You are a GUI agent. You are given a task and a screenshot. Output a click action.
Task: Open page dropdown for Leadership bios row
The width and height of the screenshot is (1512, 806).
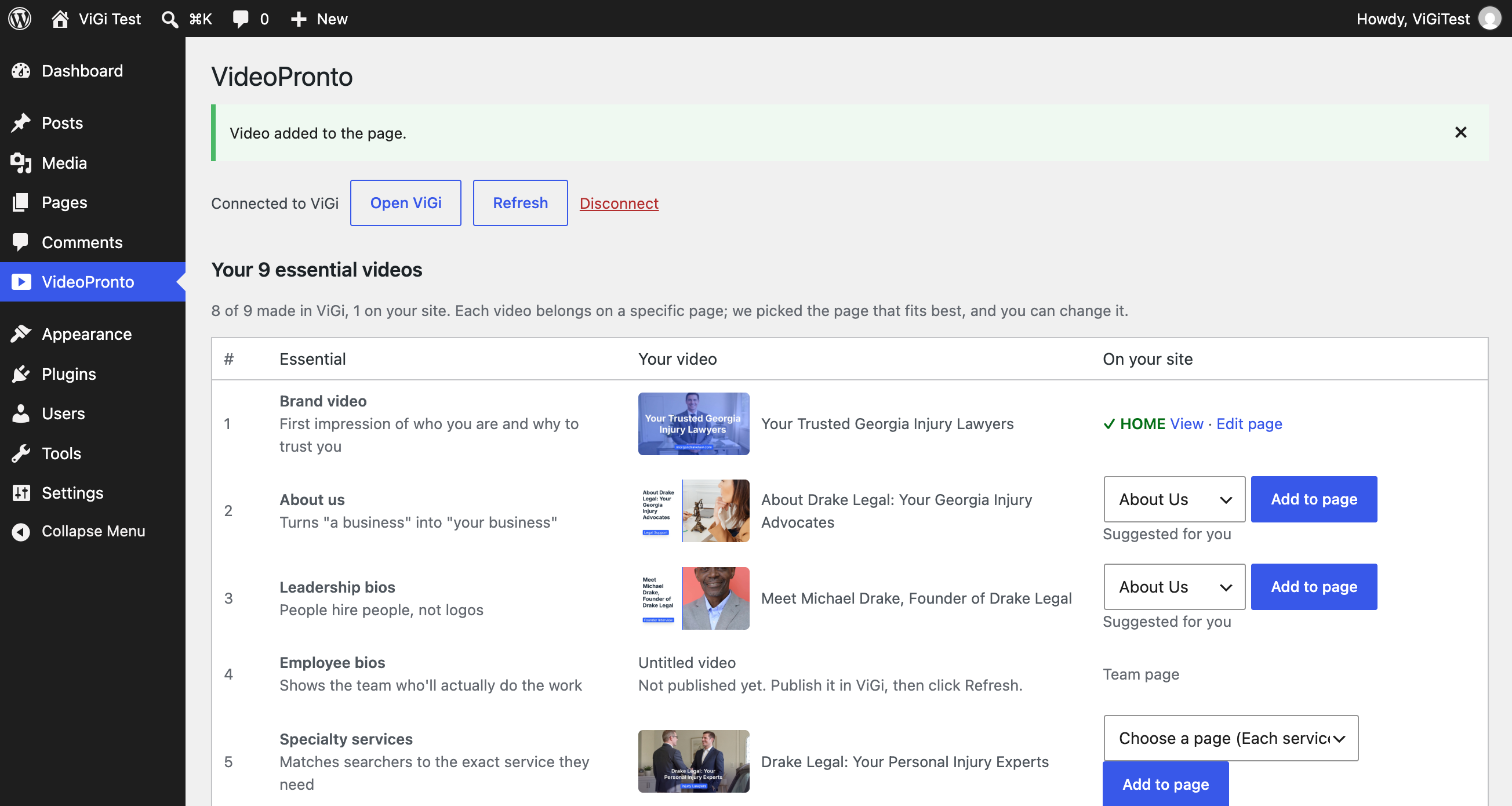[x=1174, y=587]
